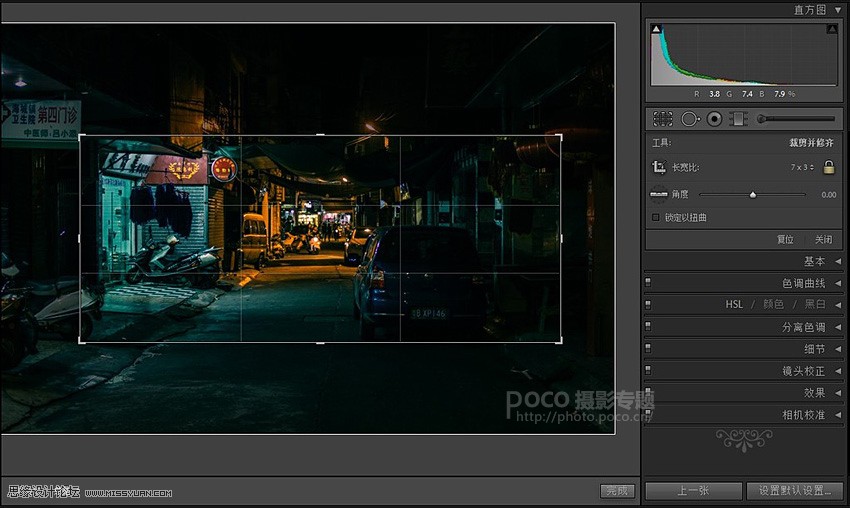Screen dimensions: 850x508
Task: Toggle the highlight clipping triangle in histogram
Action: (x=832, y=29)
